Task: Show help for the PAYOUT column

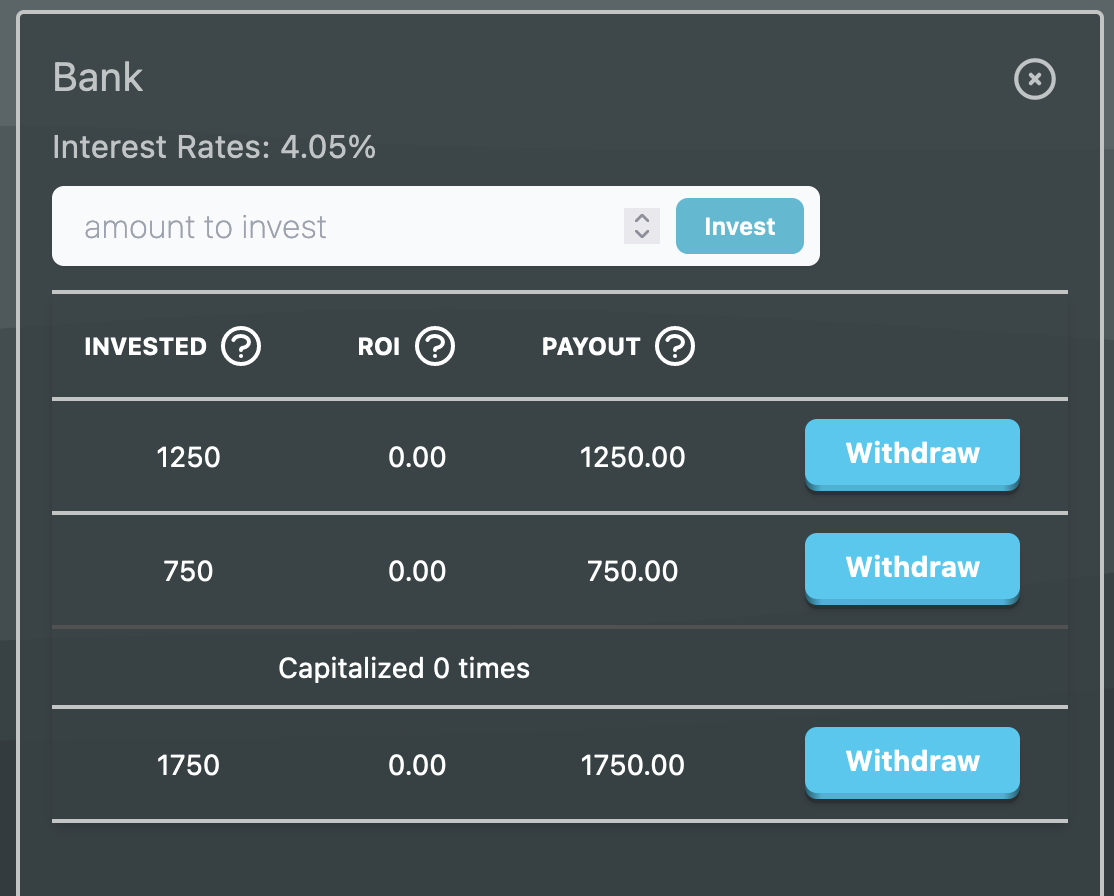Action: (x=675, y=347)
